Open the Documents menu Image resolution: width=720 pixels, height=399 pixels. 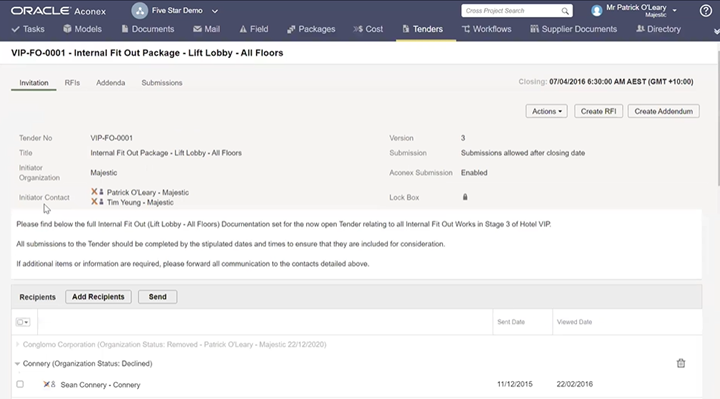tap(147, 29)
